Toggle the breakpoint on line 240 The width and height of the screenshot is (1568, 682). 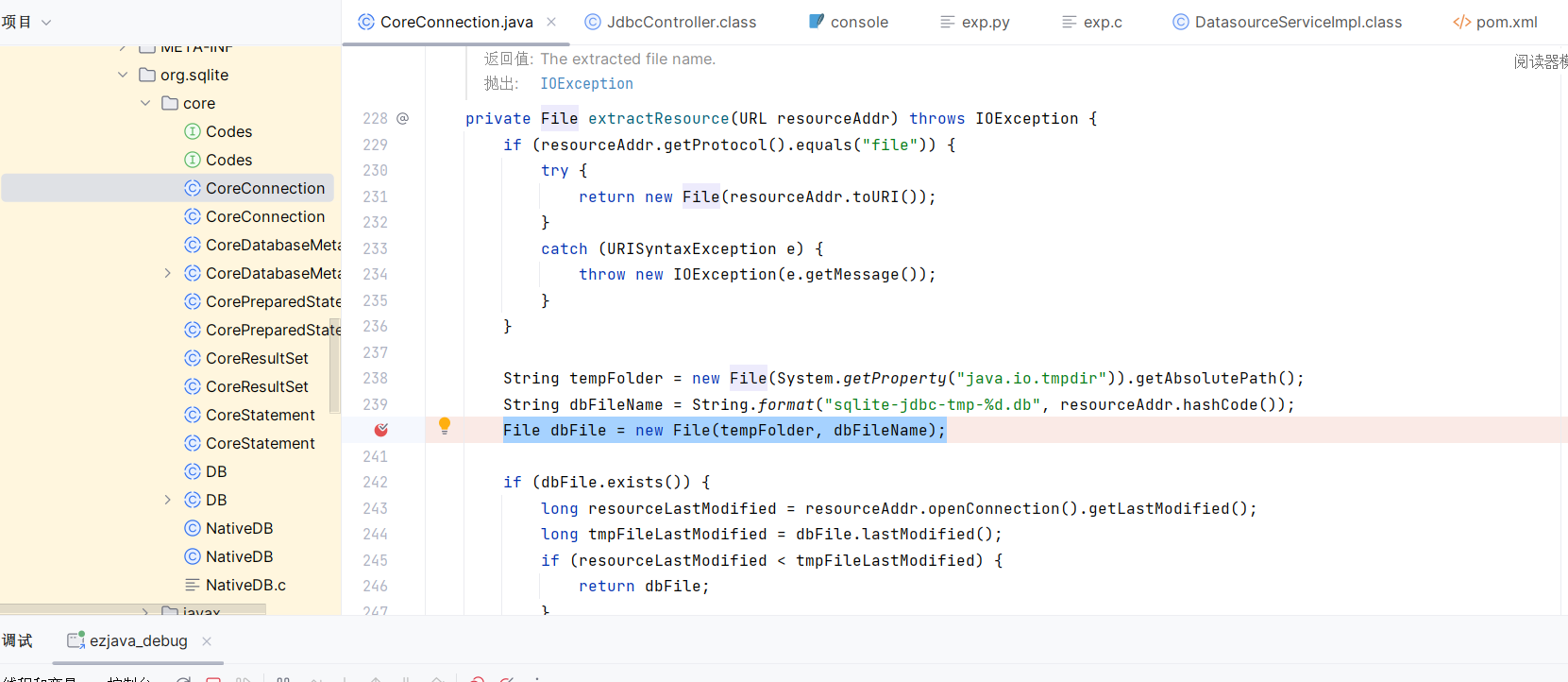tap(381, 430)
